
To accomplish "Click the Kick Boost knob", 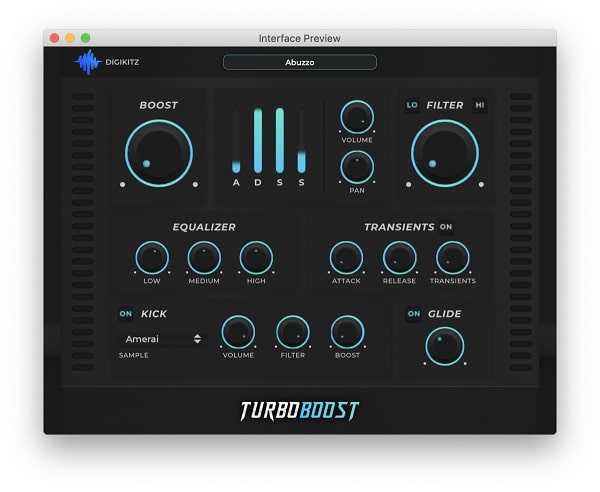I will click(347, 332).
